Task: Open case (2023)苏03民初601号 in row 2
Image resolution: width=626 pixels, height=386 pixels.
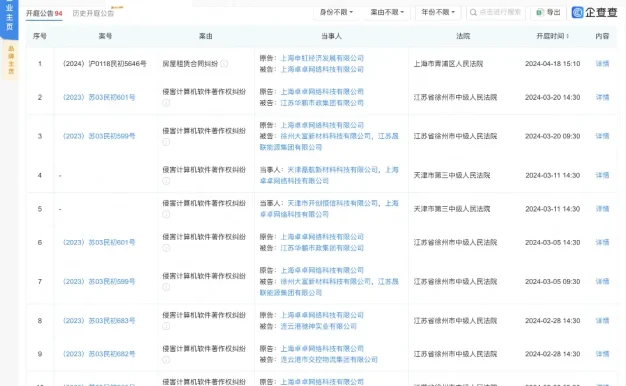Action: point(99,97)
